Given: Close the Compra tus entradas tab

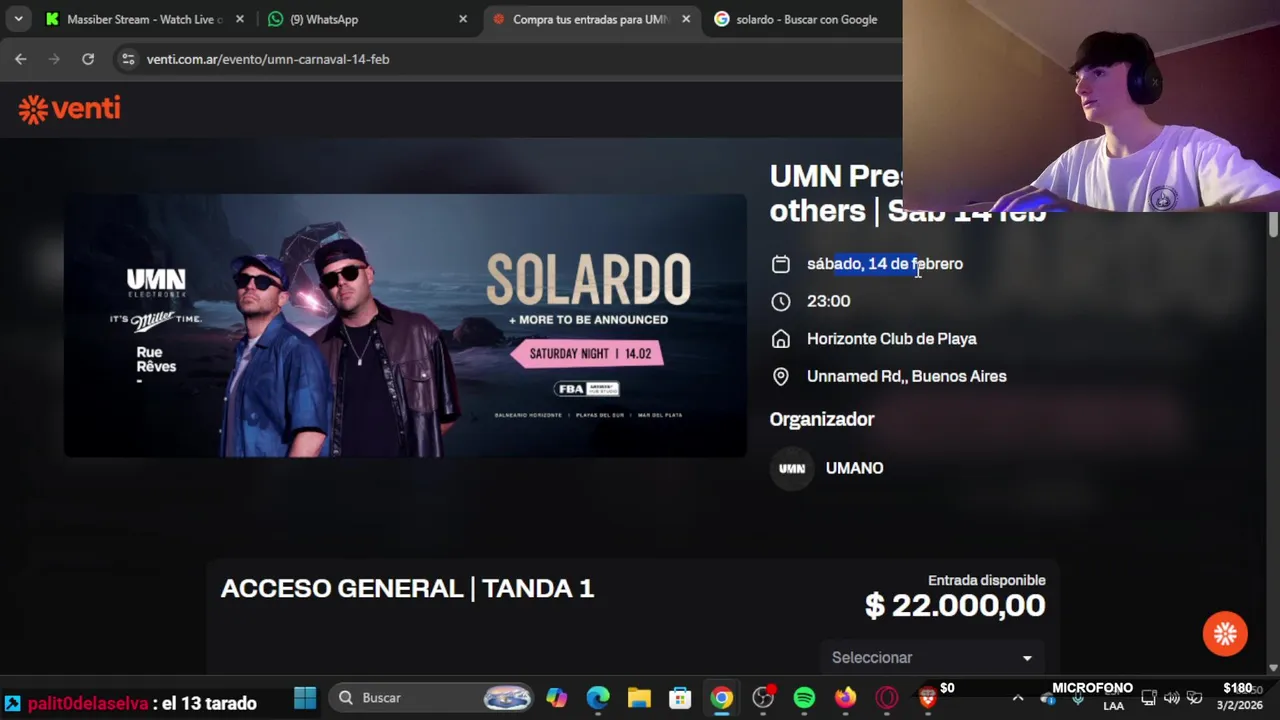Looking at the screenshot, I should [686, 19].
